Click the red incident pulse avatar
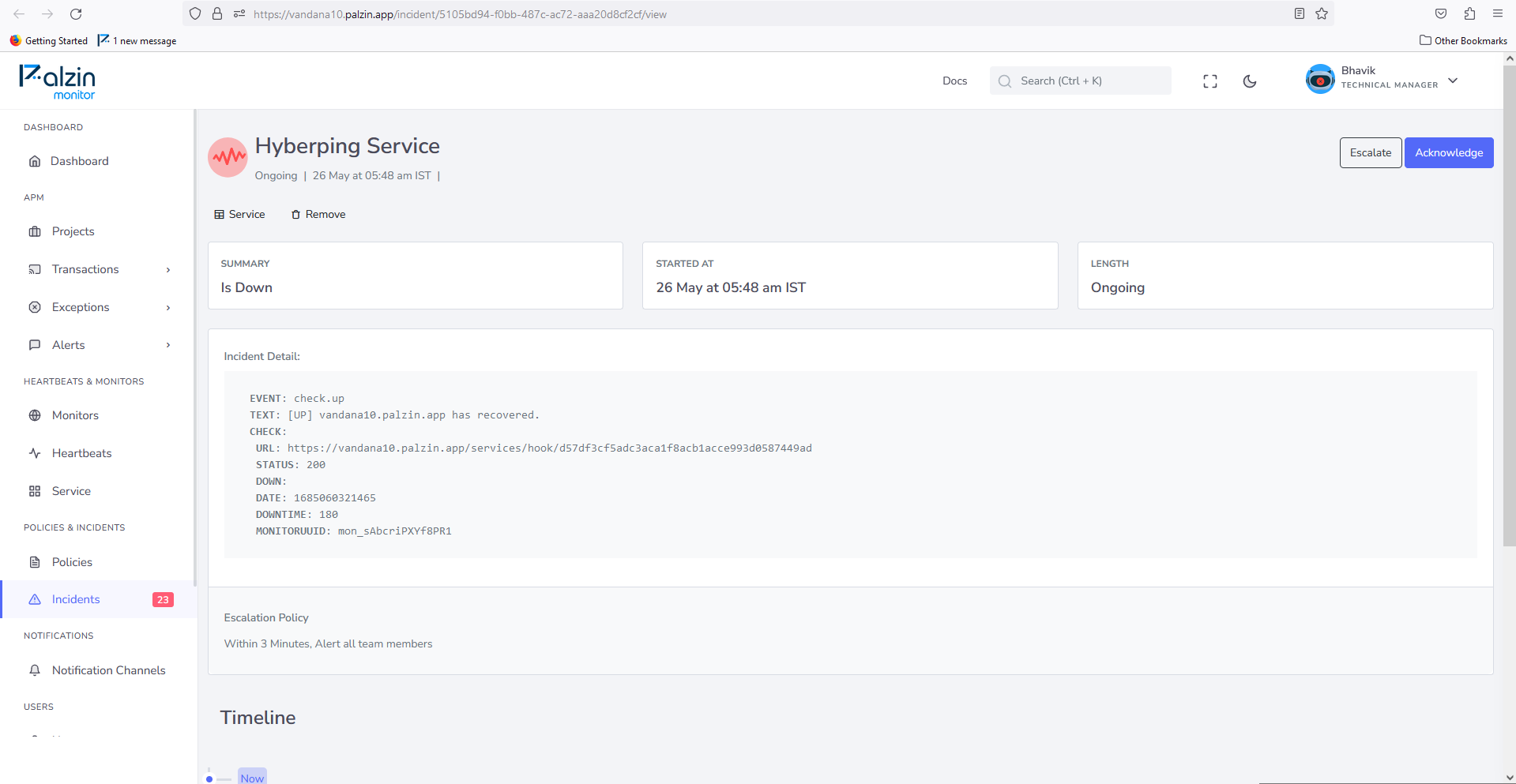1516x784 pixels. pyautogui.click(x=228, y=157)
